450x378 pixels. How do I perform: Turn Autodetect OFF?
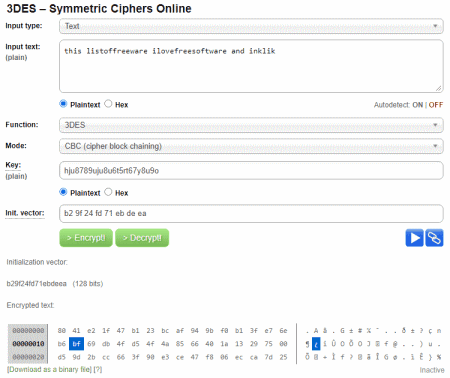[436, 105]
